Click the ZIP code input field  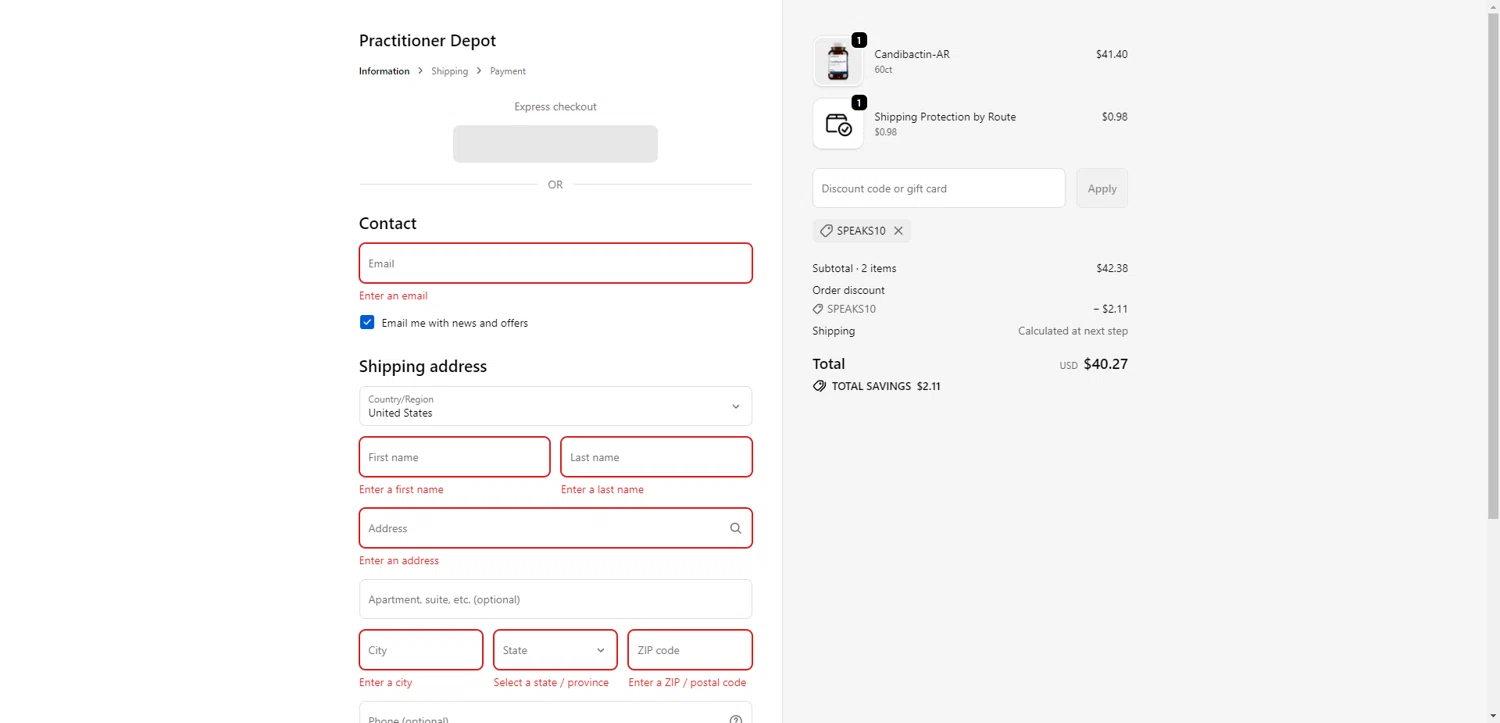(x=689, y=650)
